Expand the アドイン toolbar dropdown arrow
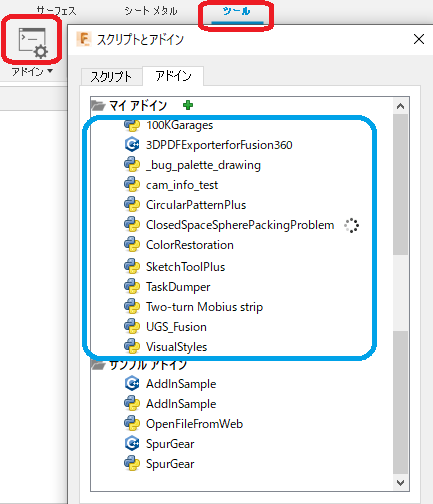 pyautogui.click(x=50, y=71)
